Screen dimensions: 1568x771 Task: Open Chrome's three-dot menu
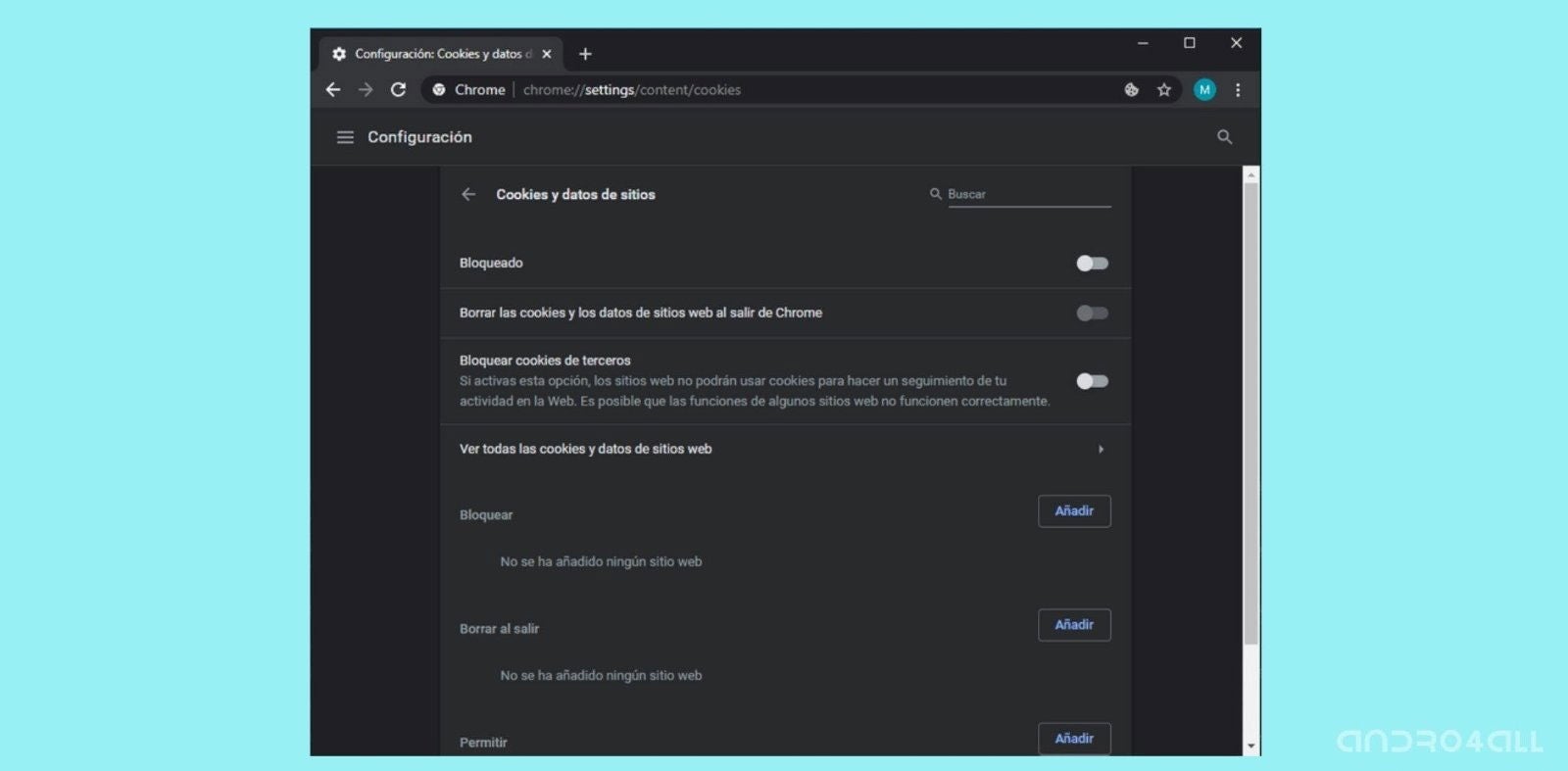(1238, 90)
